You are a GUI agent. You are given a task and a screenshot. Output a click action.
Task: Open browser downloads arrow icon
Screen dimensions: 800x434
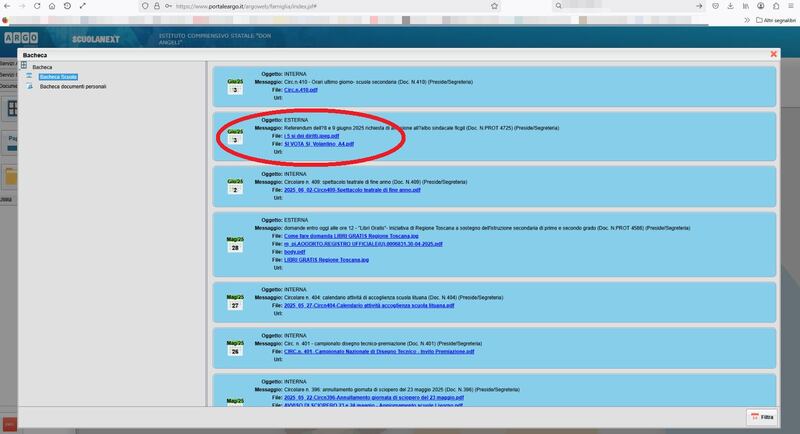click(731, 6)
